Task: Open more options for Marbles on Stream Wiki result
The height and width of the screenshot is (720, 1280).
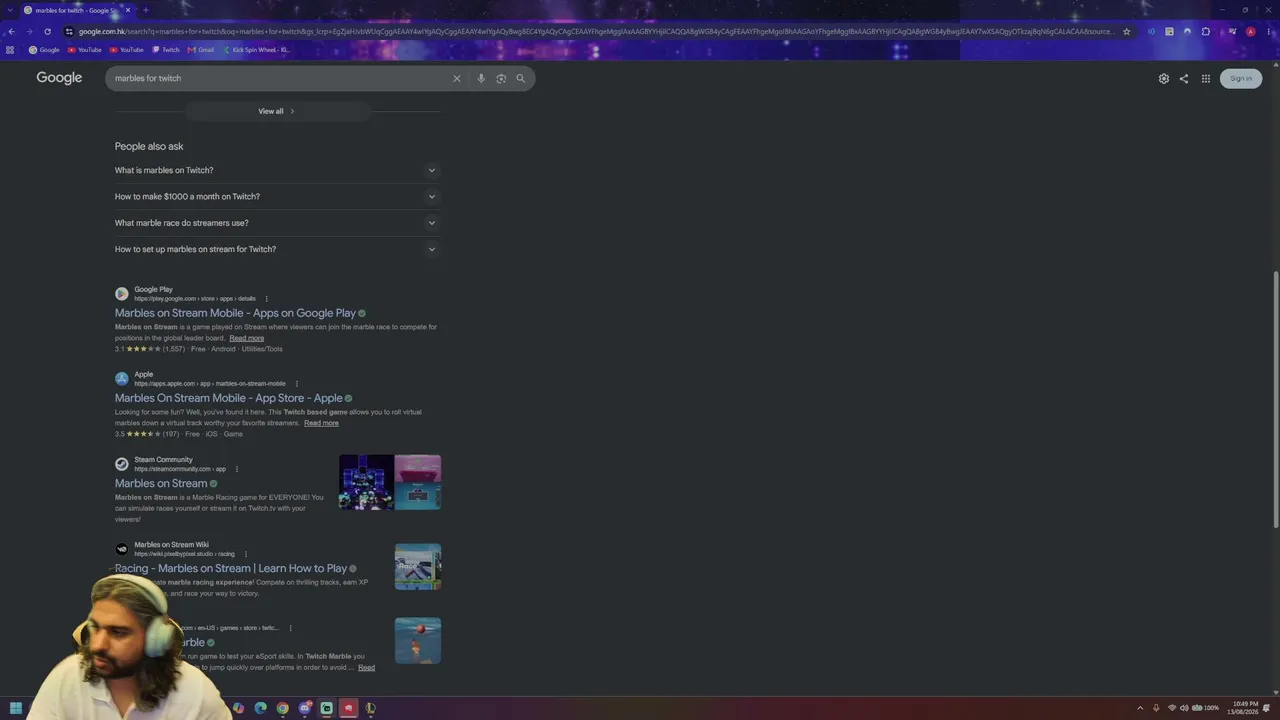Action: click(x=245, y=554)
